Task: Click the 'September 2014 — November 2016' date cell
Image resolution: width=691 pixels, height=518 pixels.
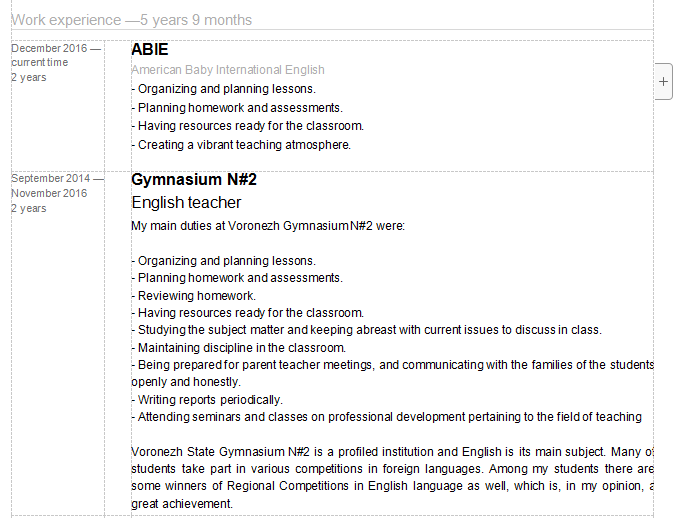Action: pyautogui.click(x=56, y=186)
